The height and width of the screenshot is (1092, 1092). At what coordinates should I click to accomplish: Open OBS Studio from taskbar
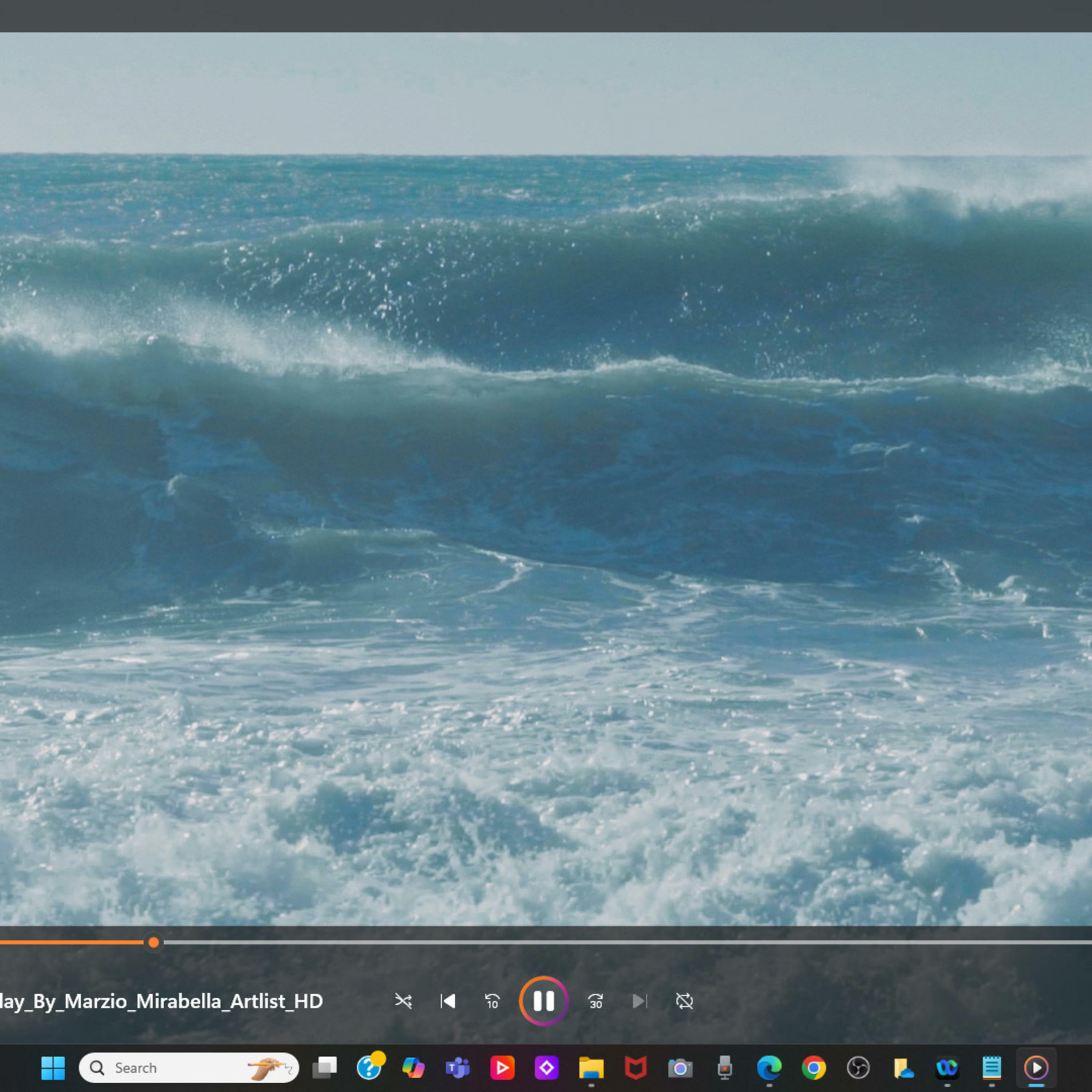point(858,1068)
